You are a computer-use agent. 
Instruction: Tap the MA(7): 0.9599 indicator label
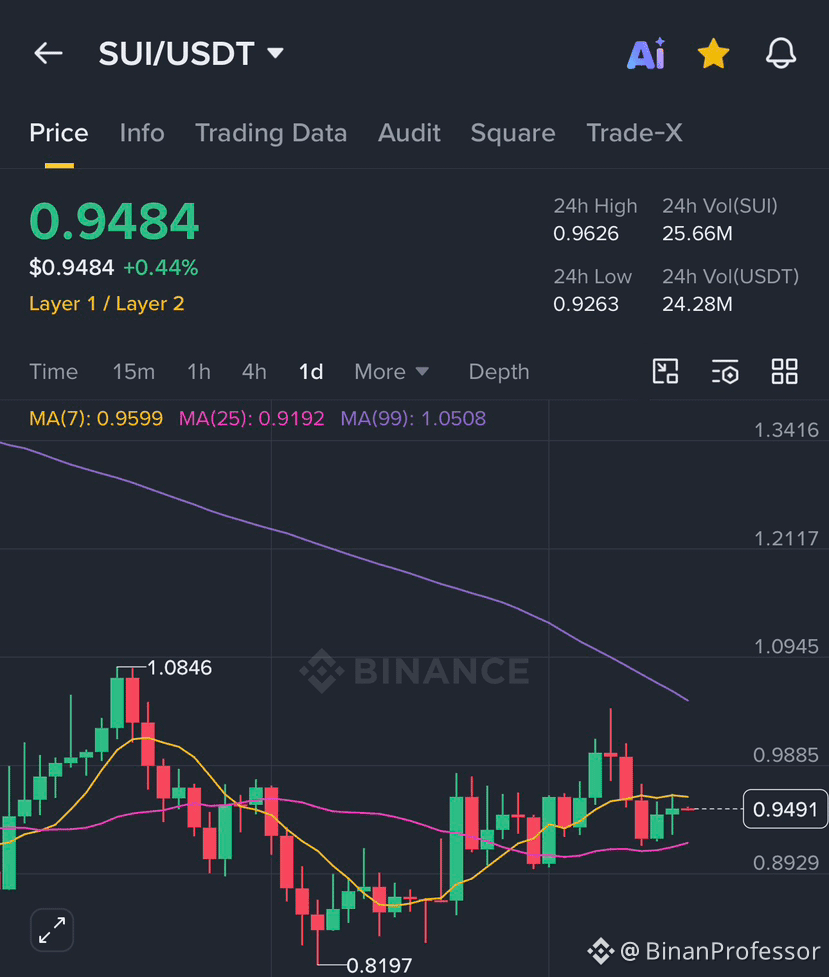pyautogui.click(x=96, y=418)
